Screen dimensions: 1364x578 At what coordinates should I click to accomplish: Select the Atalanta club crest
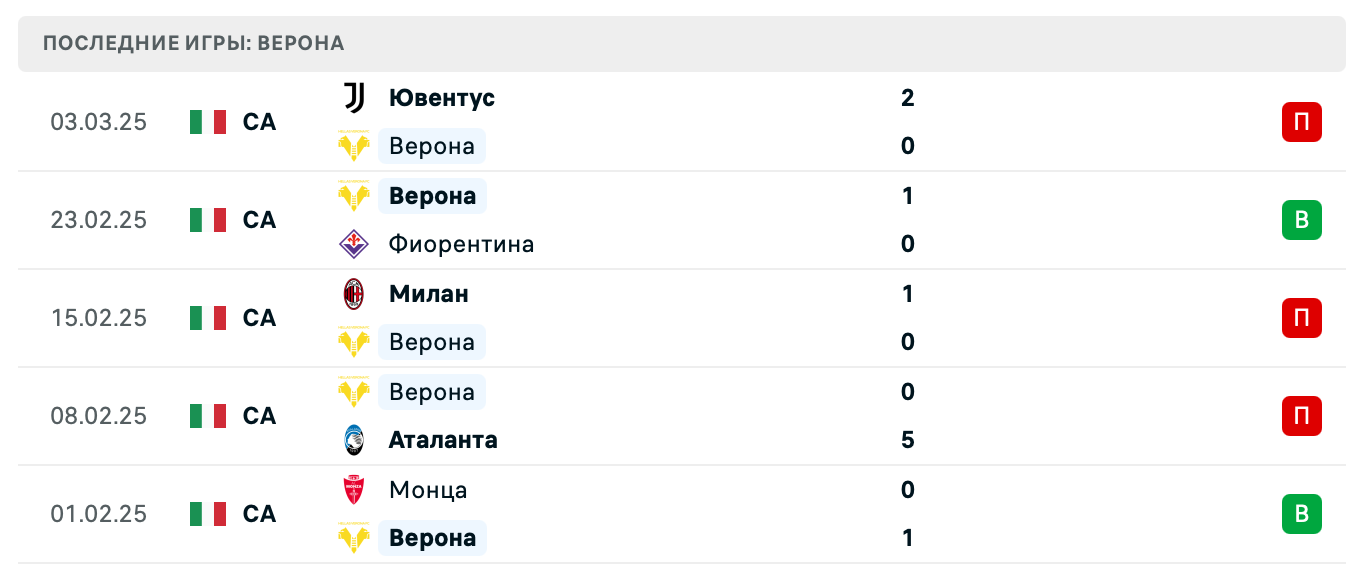[x=353, y=440]
